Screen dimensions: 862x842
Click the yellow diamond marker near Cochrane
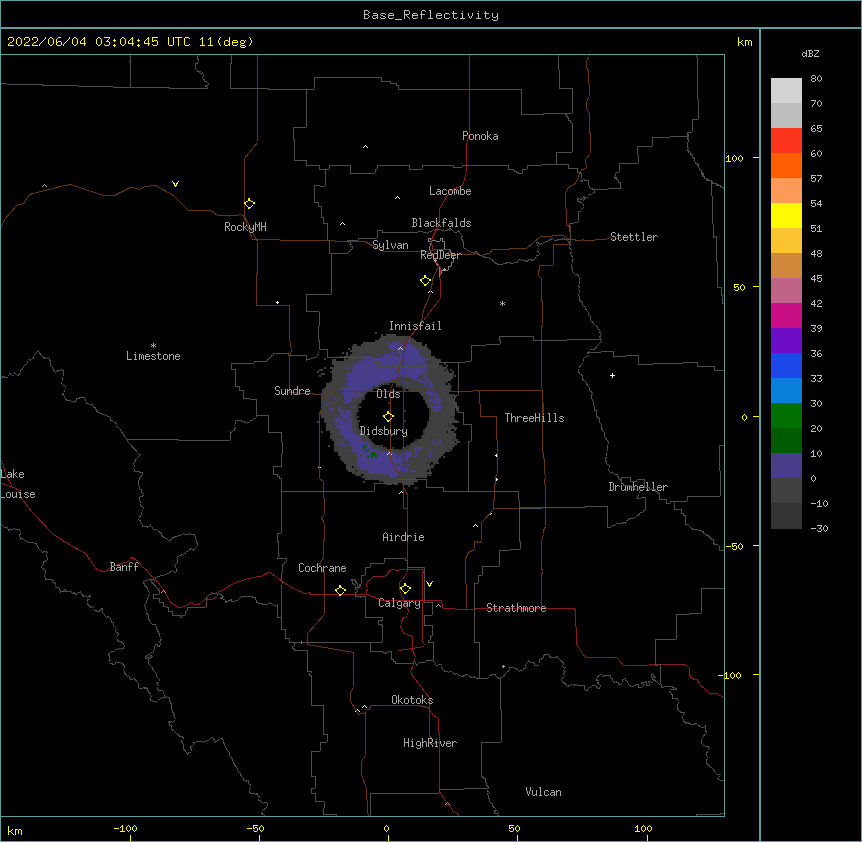(x=340, y=590)
